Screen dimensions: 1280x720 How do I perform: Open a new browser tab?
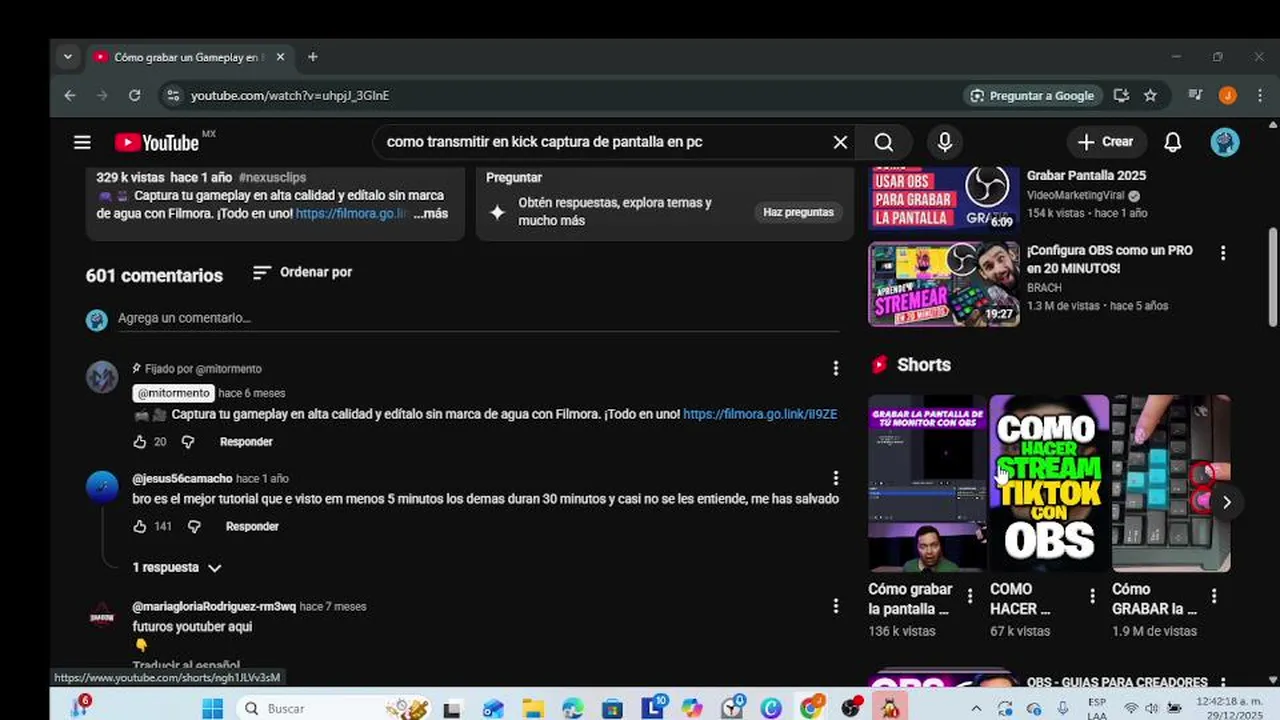pyautogui.click(x=312, y=57)
